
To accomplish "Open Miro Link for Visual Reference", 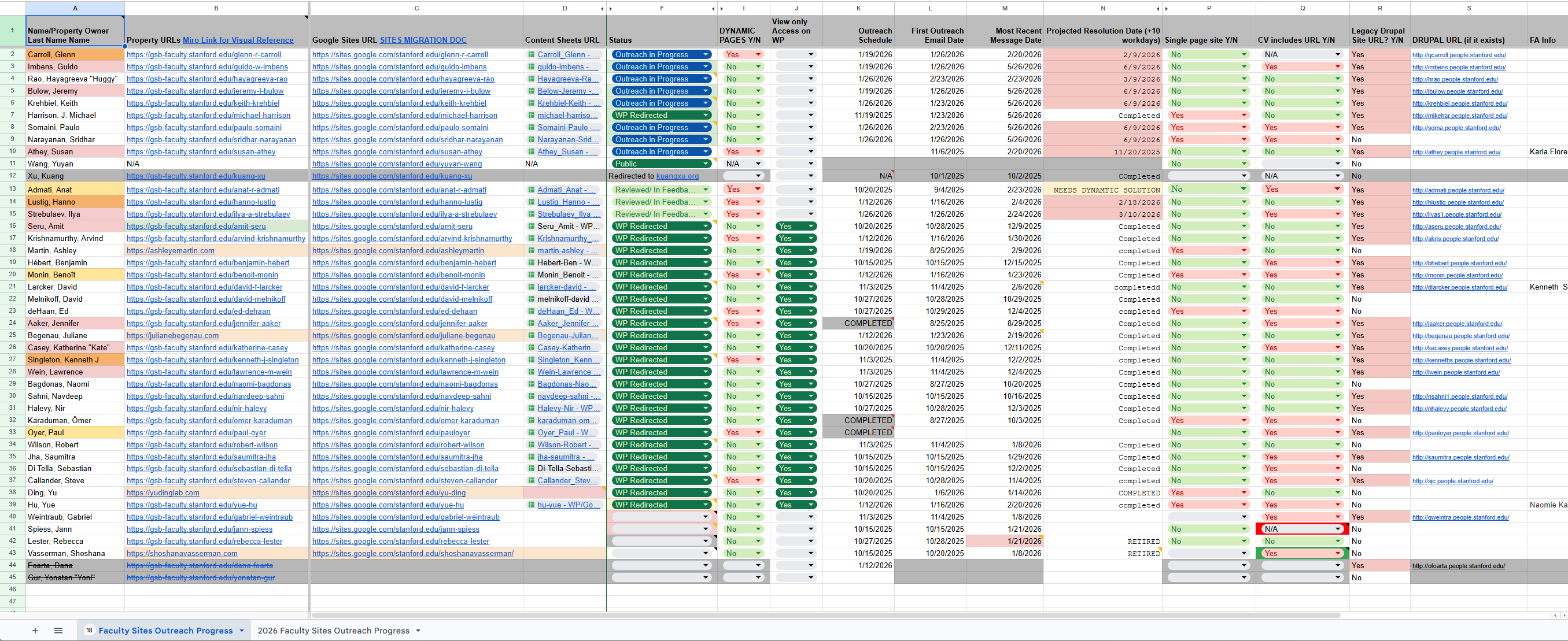I will [x=238, y=40].
